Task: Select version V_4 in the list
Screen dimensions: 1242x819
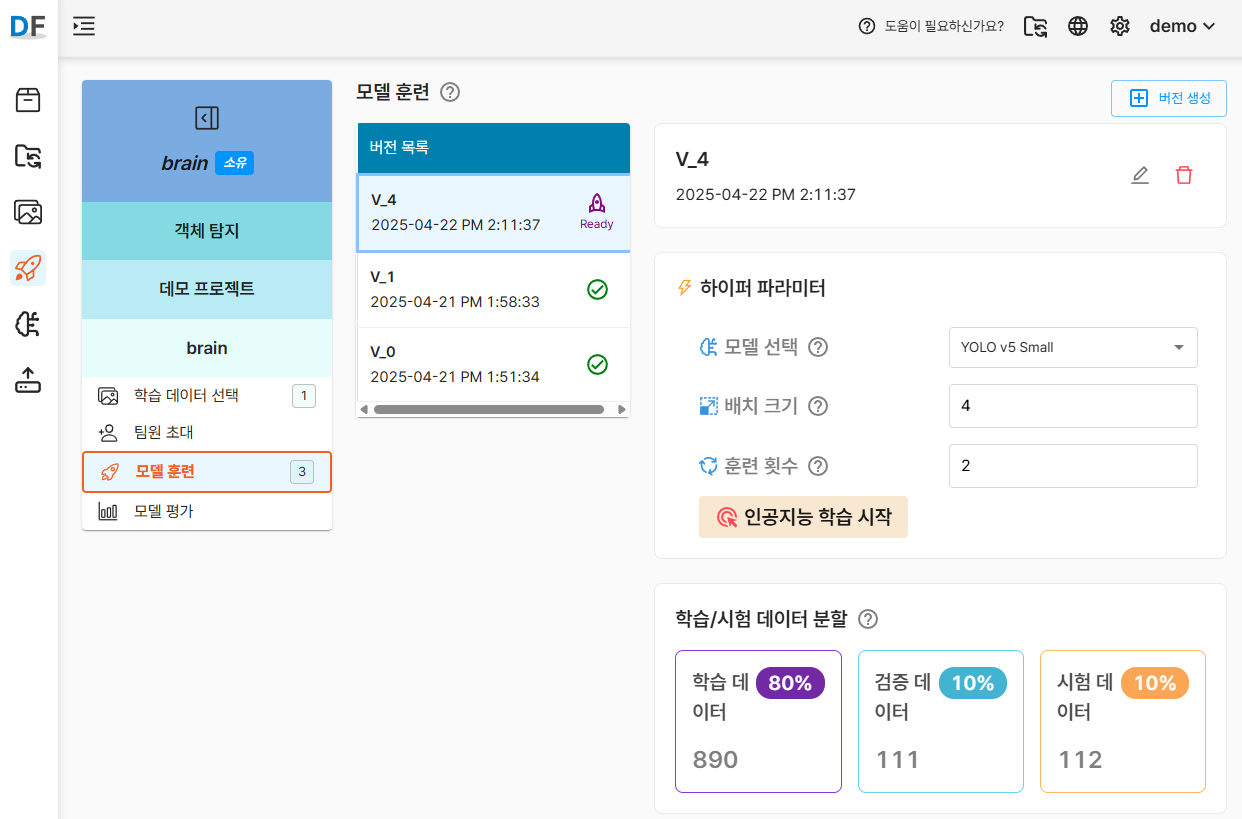Action: pyautogui.click(x=494, y=212)
